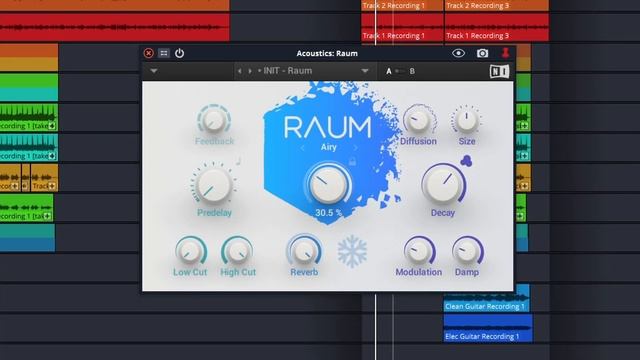This screenshot has height=360, width=640.
Task: Pin the Raum plugin window
Action: pyautogui.click(x=505, y=53)
